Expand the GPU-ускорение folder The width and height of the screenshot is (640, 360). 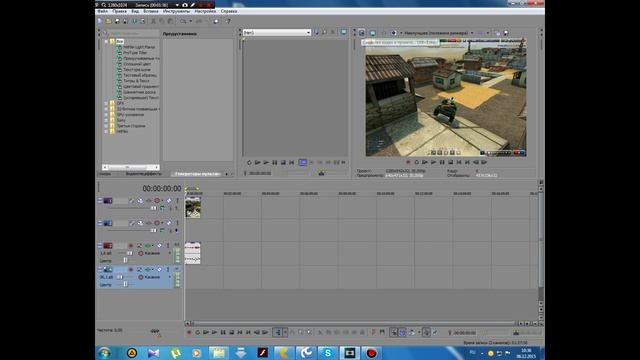click(x=106, y=115)
